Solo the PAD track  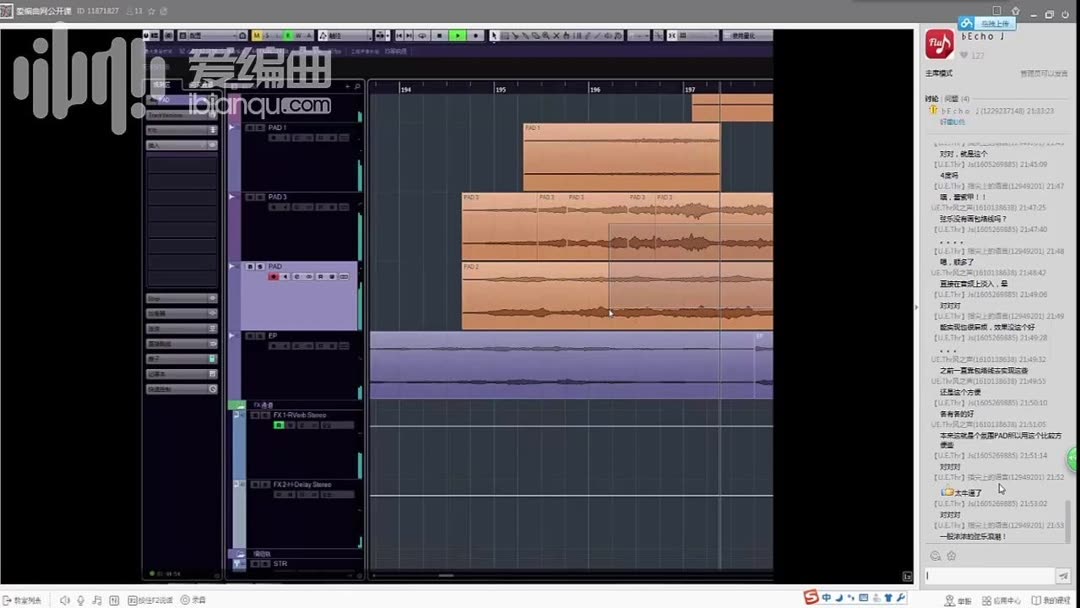pos(258,266)
